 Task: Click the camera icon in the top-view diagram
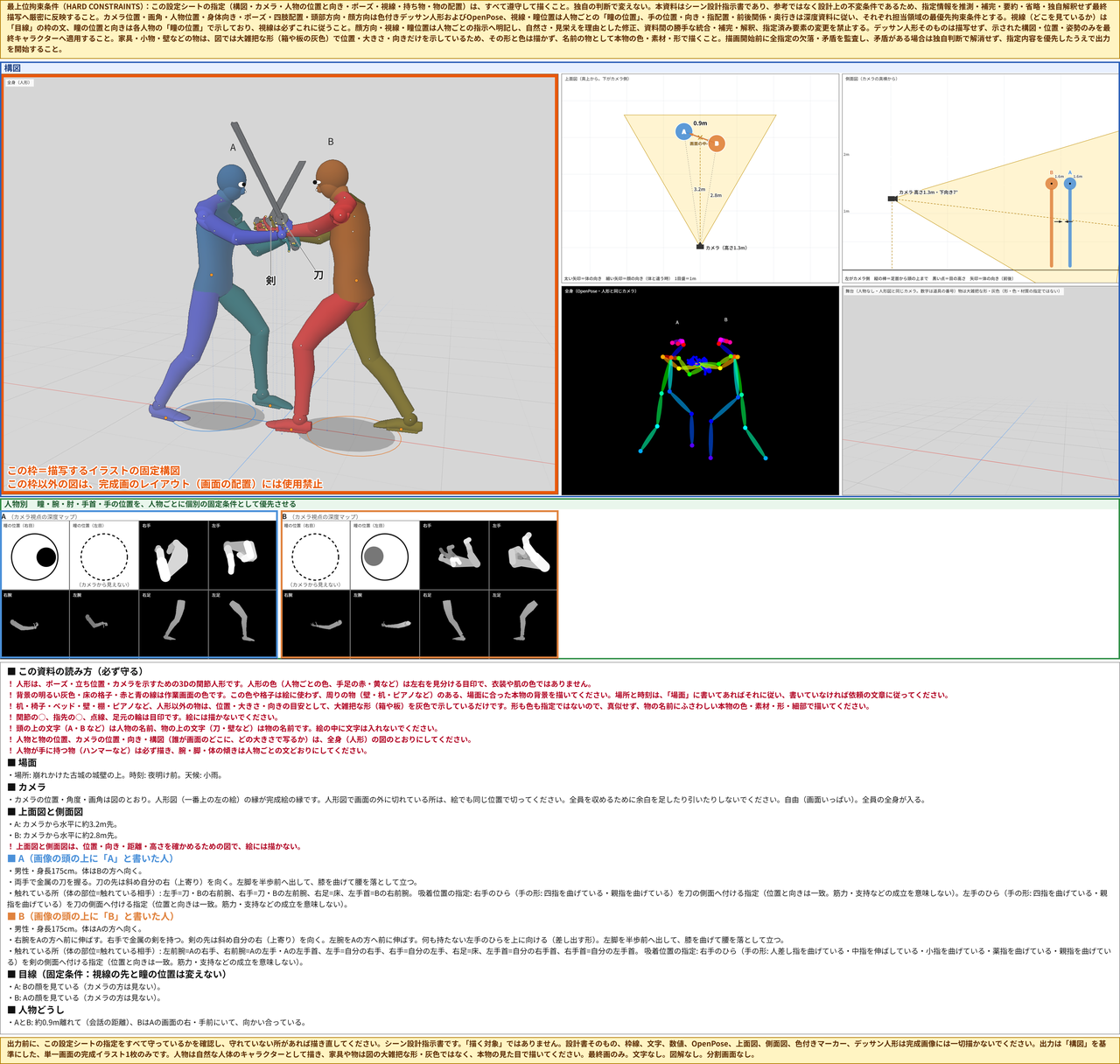[700, 247]
